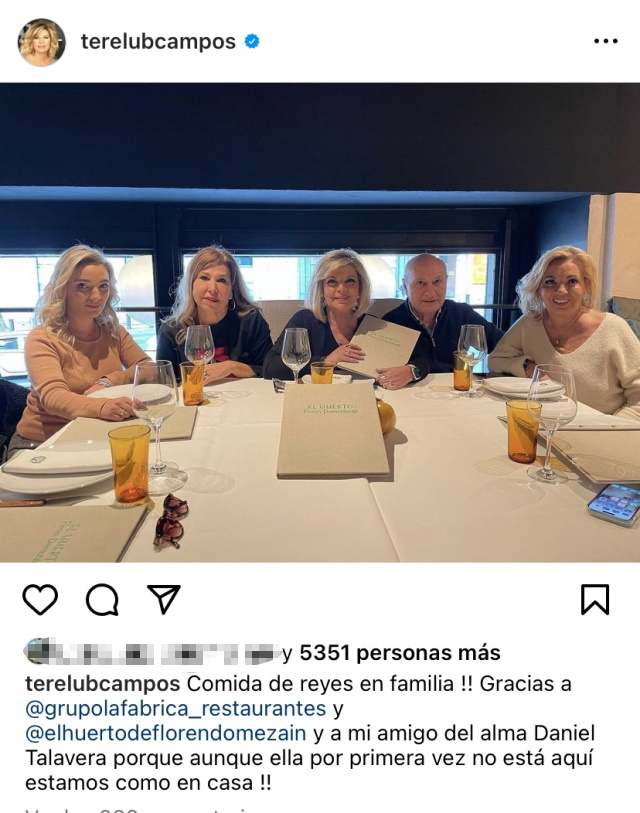Save post with bookmark icon

(595, 599)
